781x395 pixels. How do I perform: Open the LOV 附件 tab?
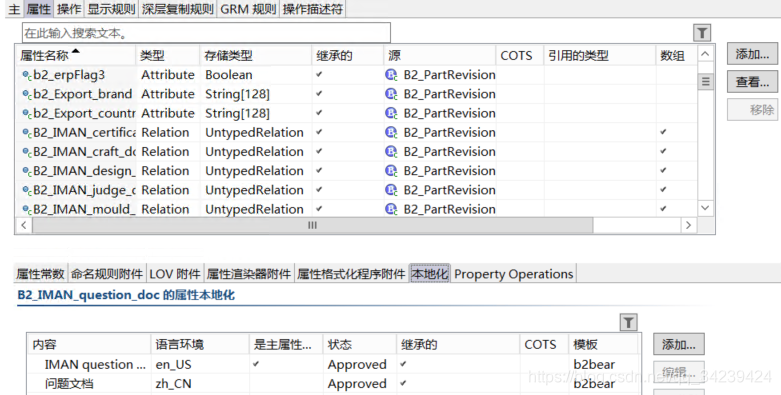(175, 274)
